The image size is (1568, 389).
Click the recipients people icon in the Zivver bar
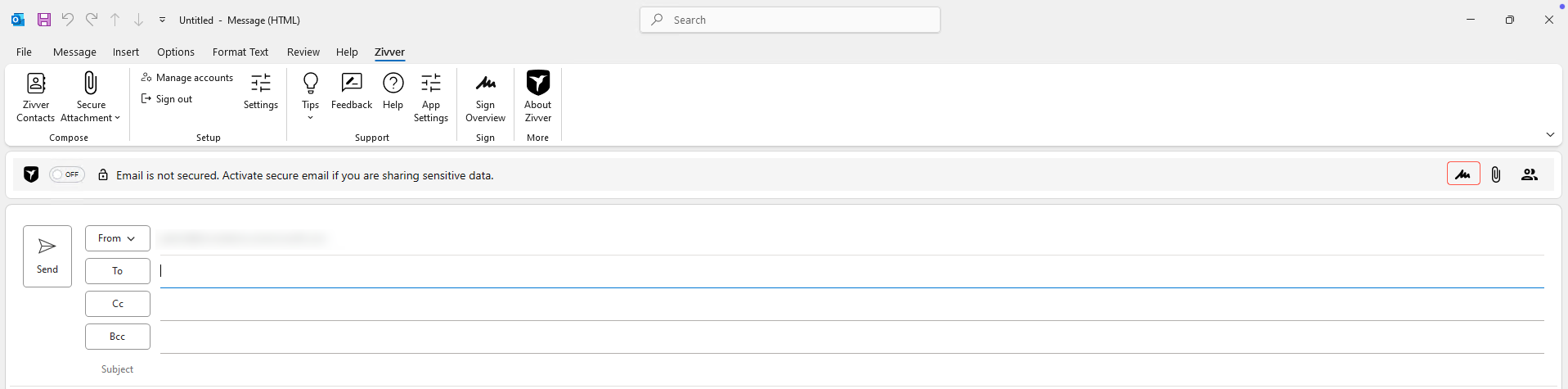pyautogui.click(x=1530, y=174)
